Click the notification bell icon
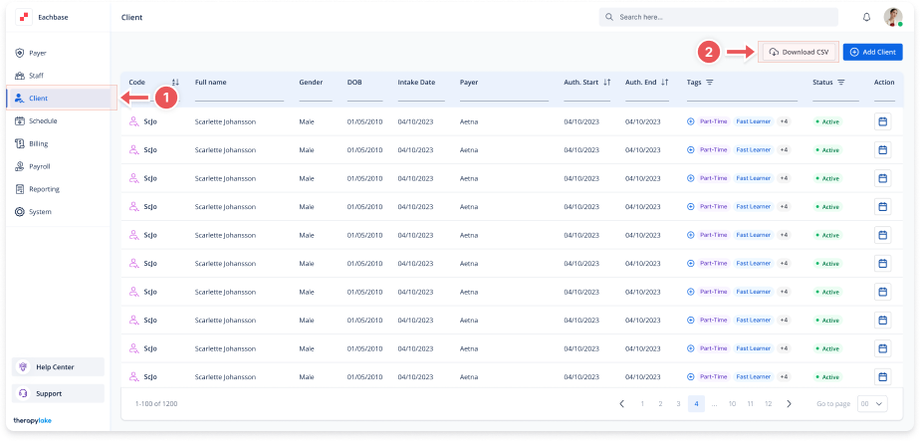Viewport: 920px width, 441px height. [x=866, y=17]
